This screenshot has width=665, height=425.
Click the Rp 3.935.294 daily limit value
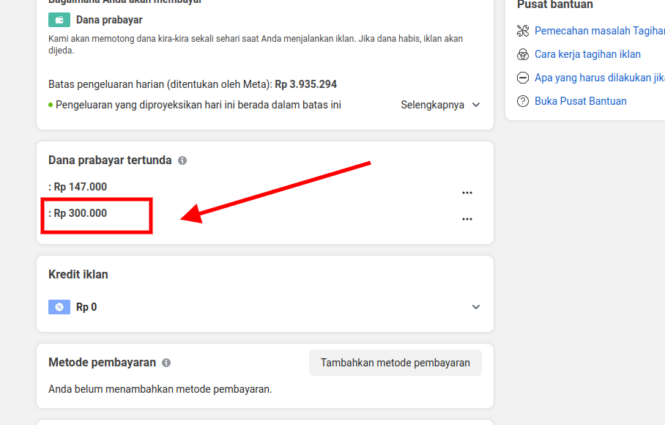306,84
